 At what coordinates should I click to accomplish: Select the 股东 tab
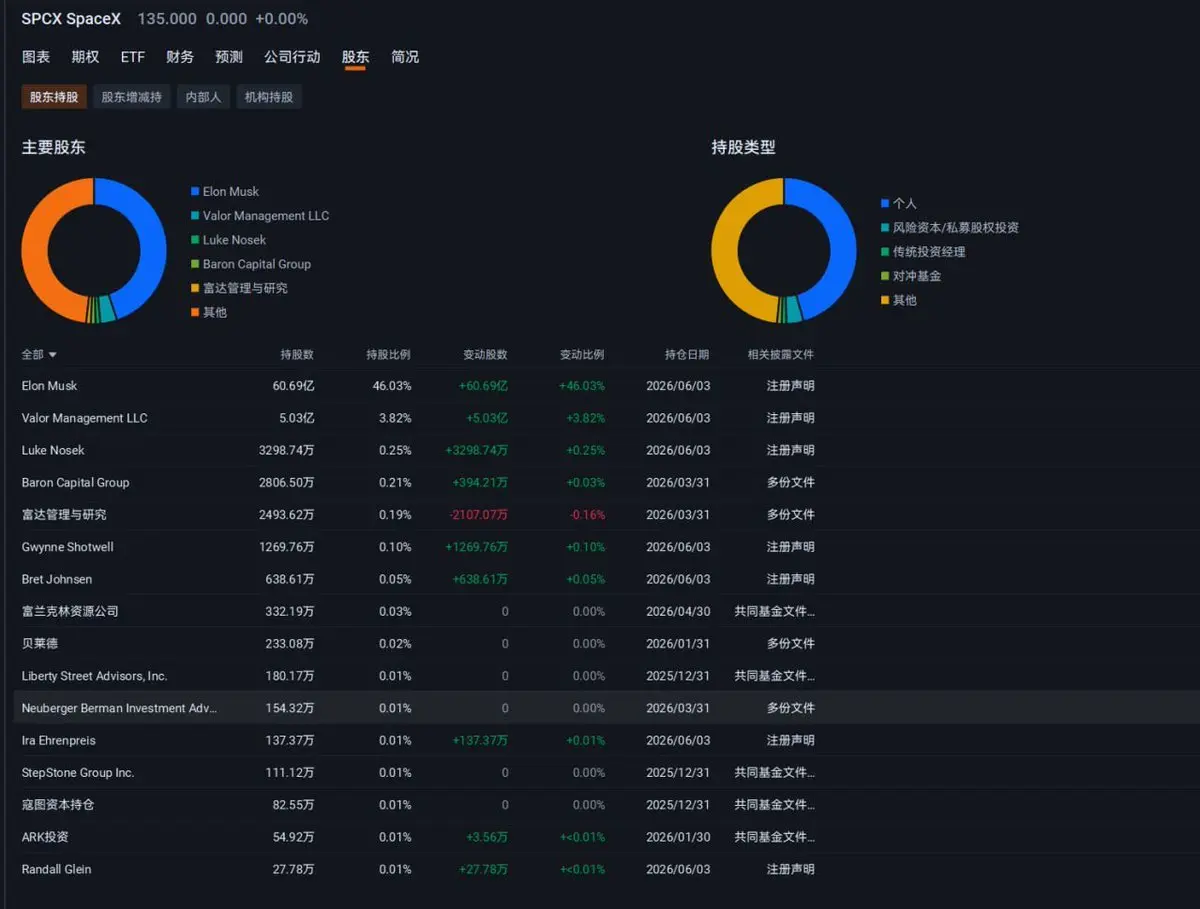[355, 57]
